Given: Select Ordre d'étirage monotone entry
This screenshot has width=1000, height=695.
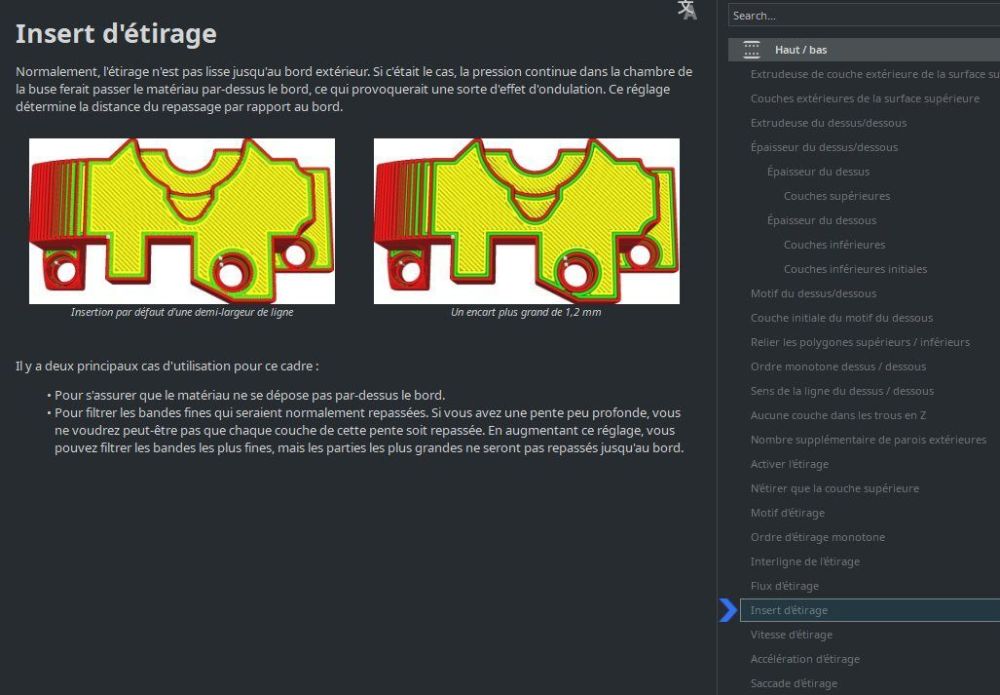Looking at the screenshot, I should [x=818, y=537].
